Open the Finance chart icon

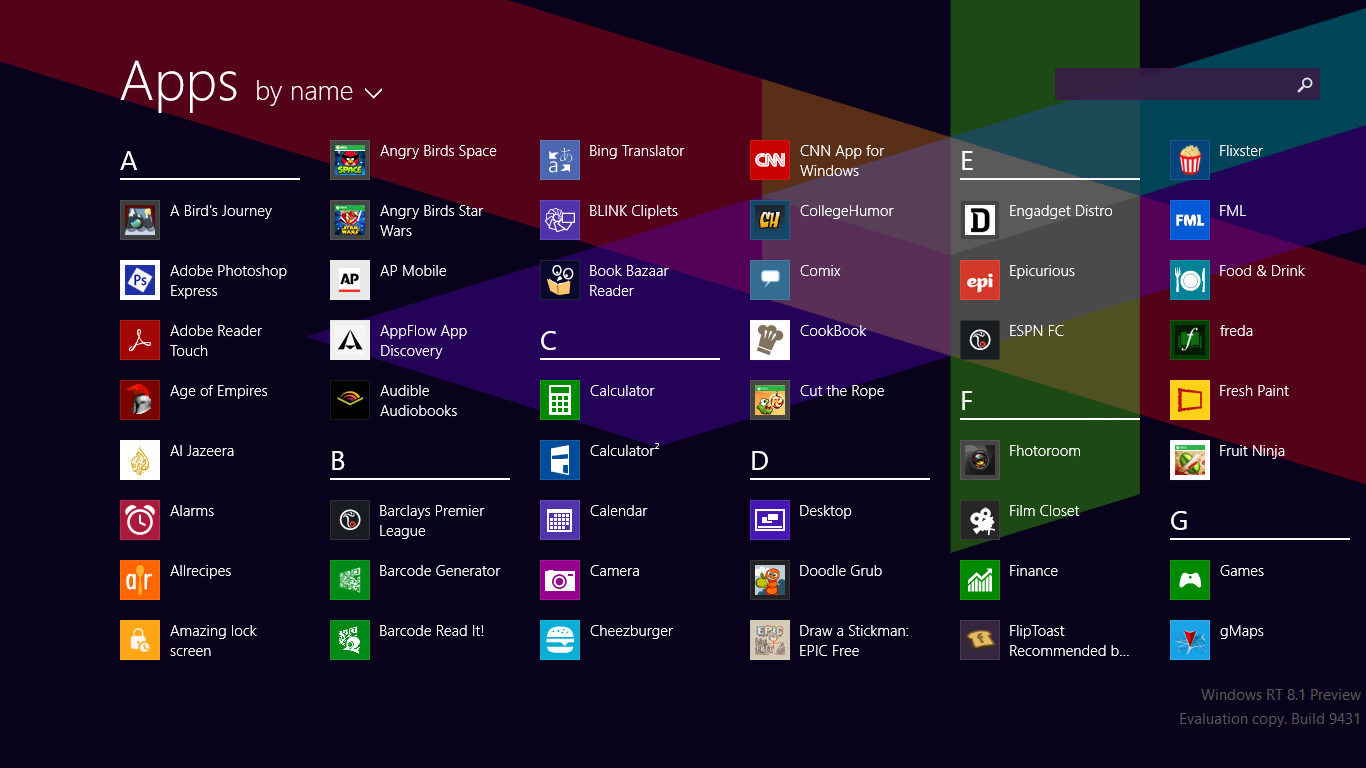pyautogui.click(x=980, y=580)
